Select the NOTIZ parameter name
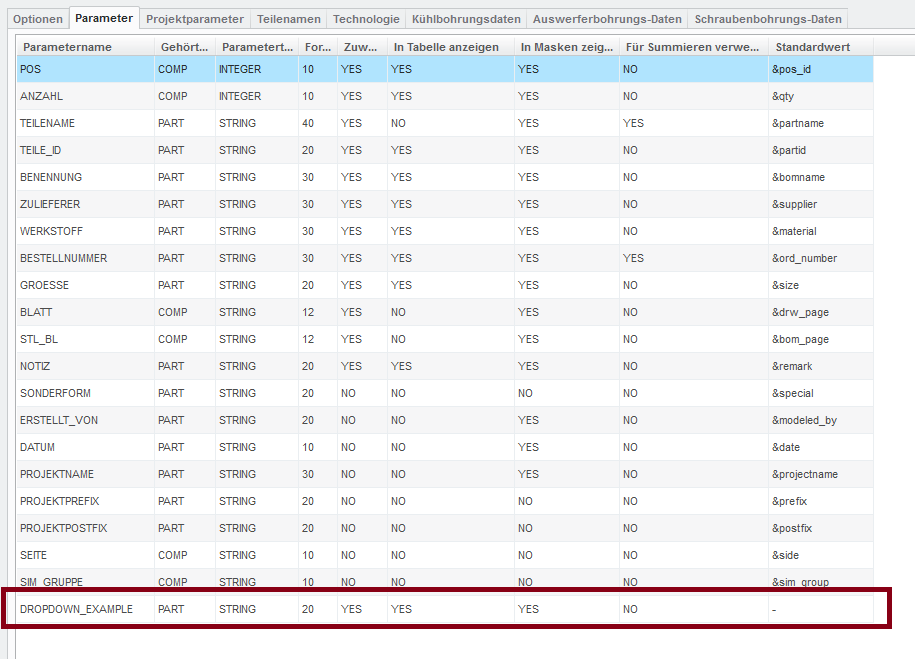Screen dimensions: 915x659 tap(85, 366)
